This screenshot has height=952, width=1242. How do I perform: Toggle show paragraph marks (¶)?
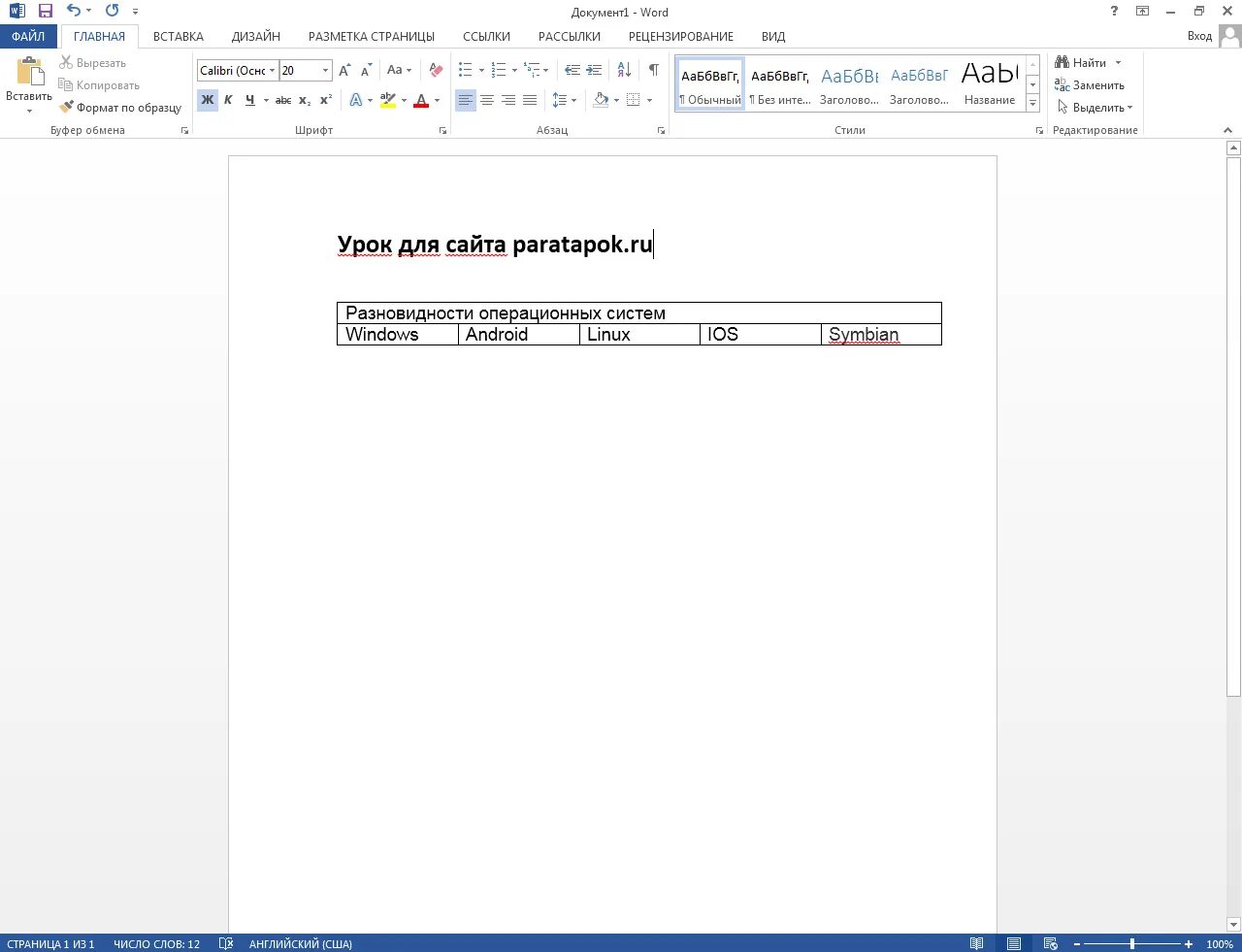654,71
